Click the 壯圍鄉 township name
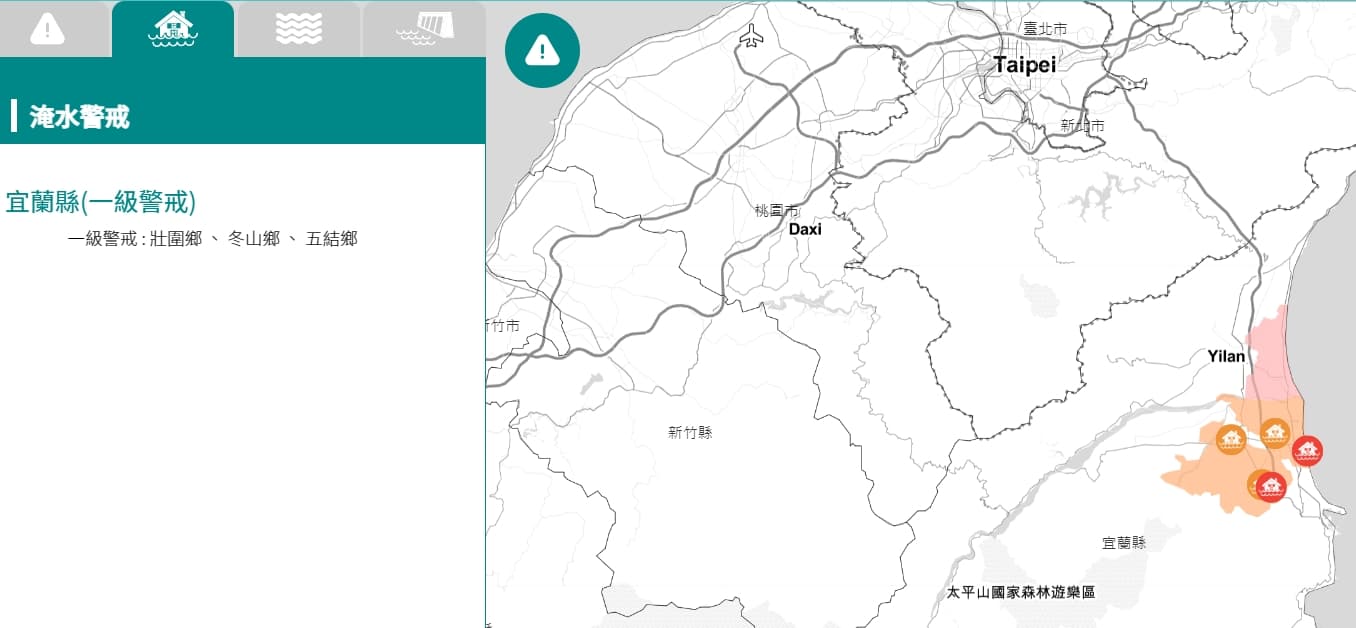This screenshot has height=628, width=1356. click(x=176, y=239)
